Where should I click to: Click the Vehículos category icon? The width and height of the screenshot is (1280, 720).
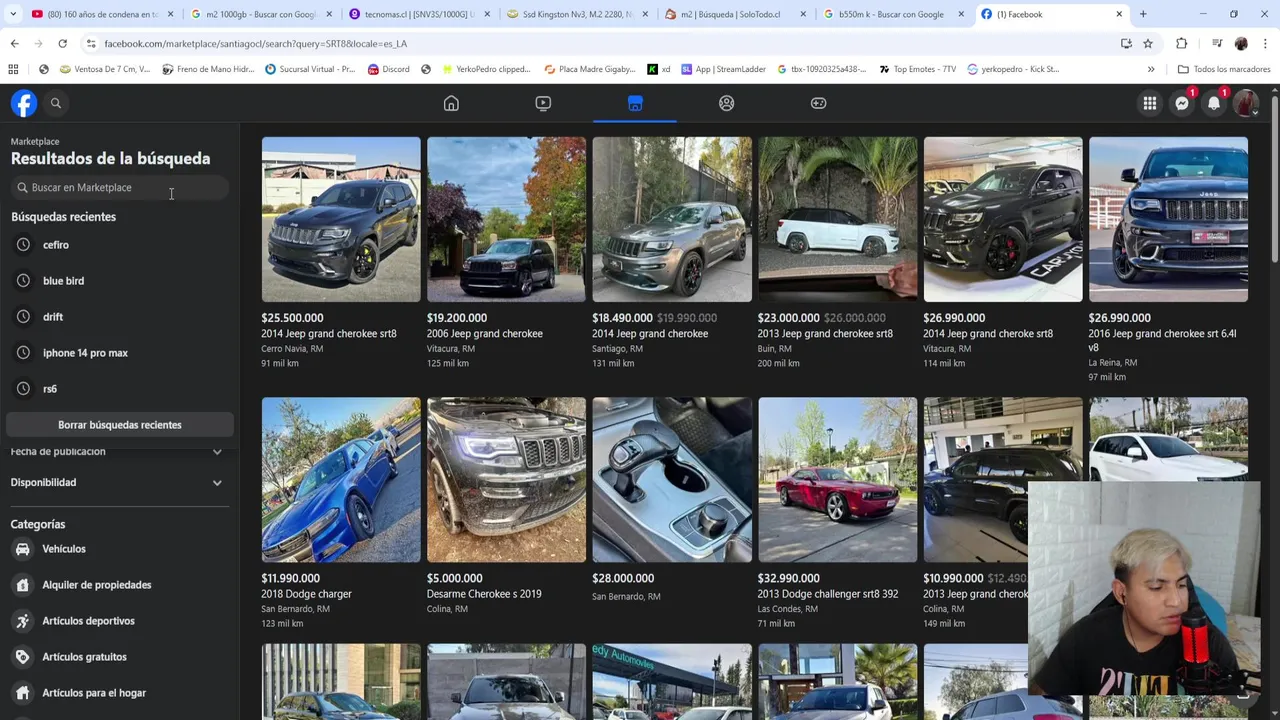click(23, 549)
